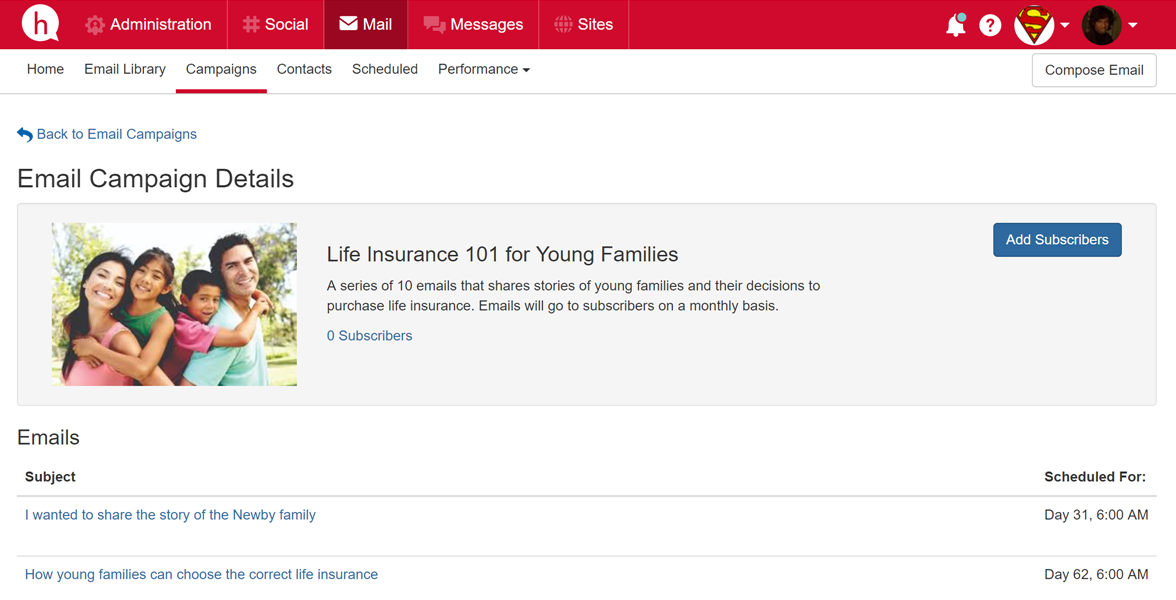
Task: Click the Day 62, 6:00 AM schedule
Action: pyautogui.click(x=1096, y=574)
